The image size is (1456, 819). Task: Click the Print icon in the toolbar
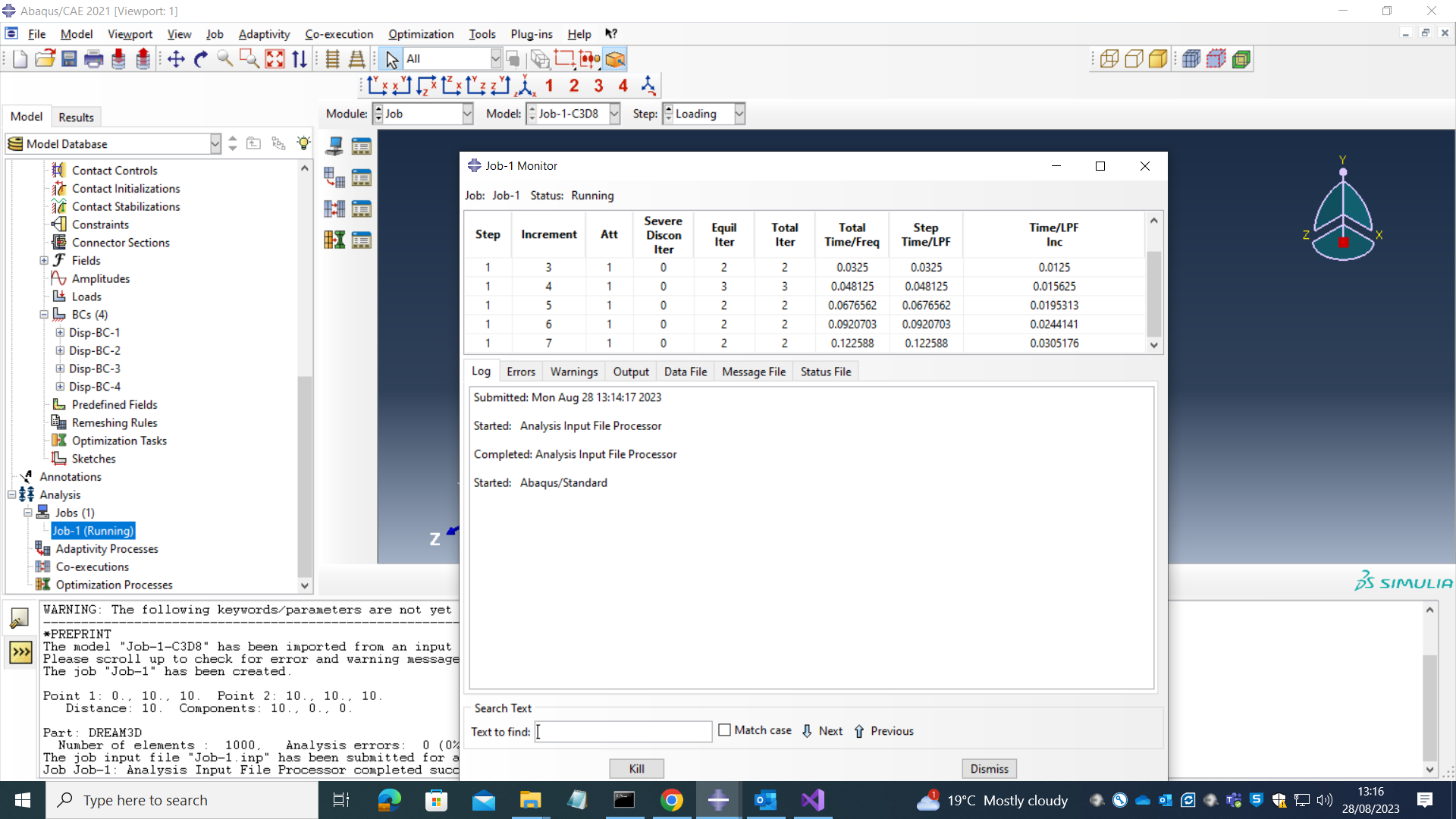[x=94, y=59]
